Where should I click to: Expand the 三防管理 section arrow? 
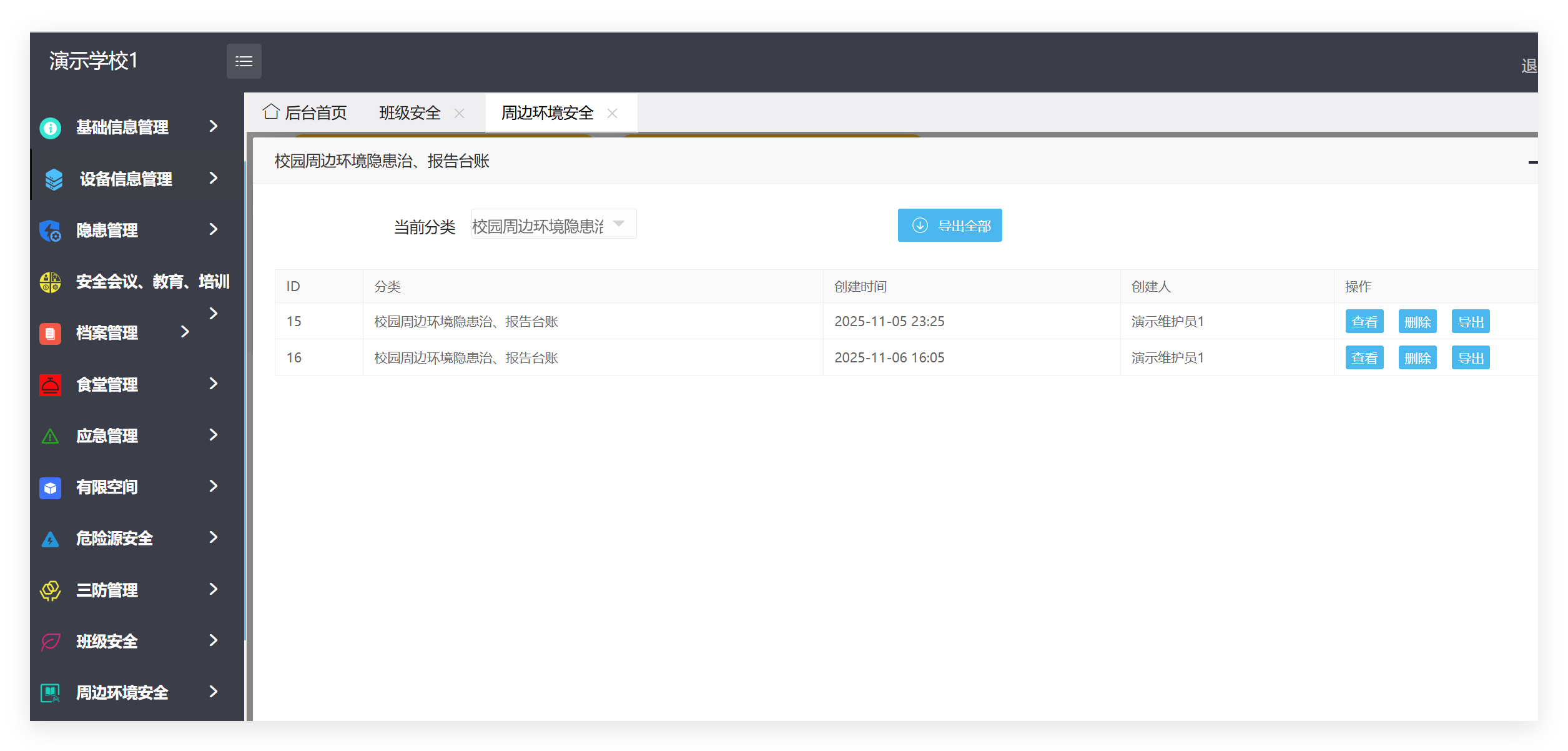tap(213, 589)
